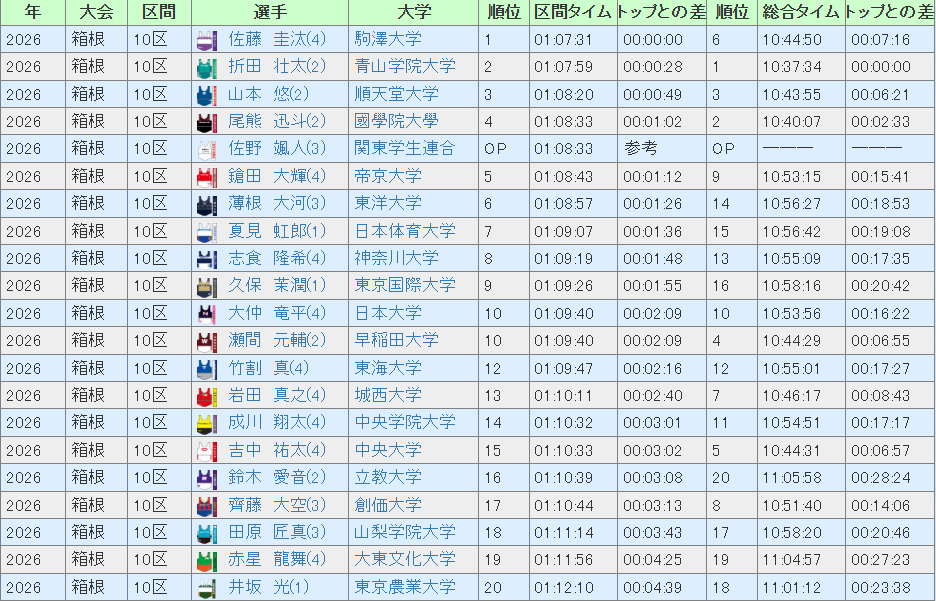Open the 東京国際大学 university link

point(405,285)
